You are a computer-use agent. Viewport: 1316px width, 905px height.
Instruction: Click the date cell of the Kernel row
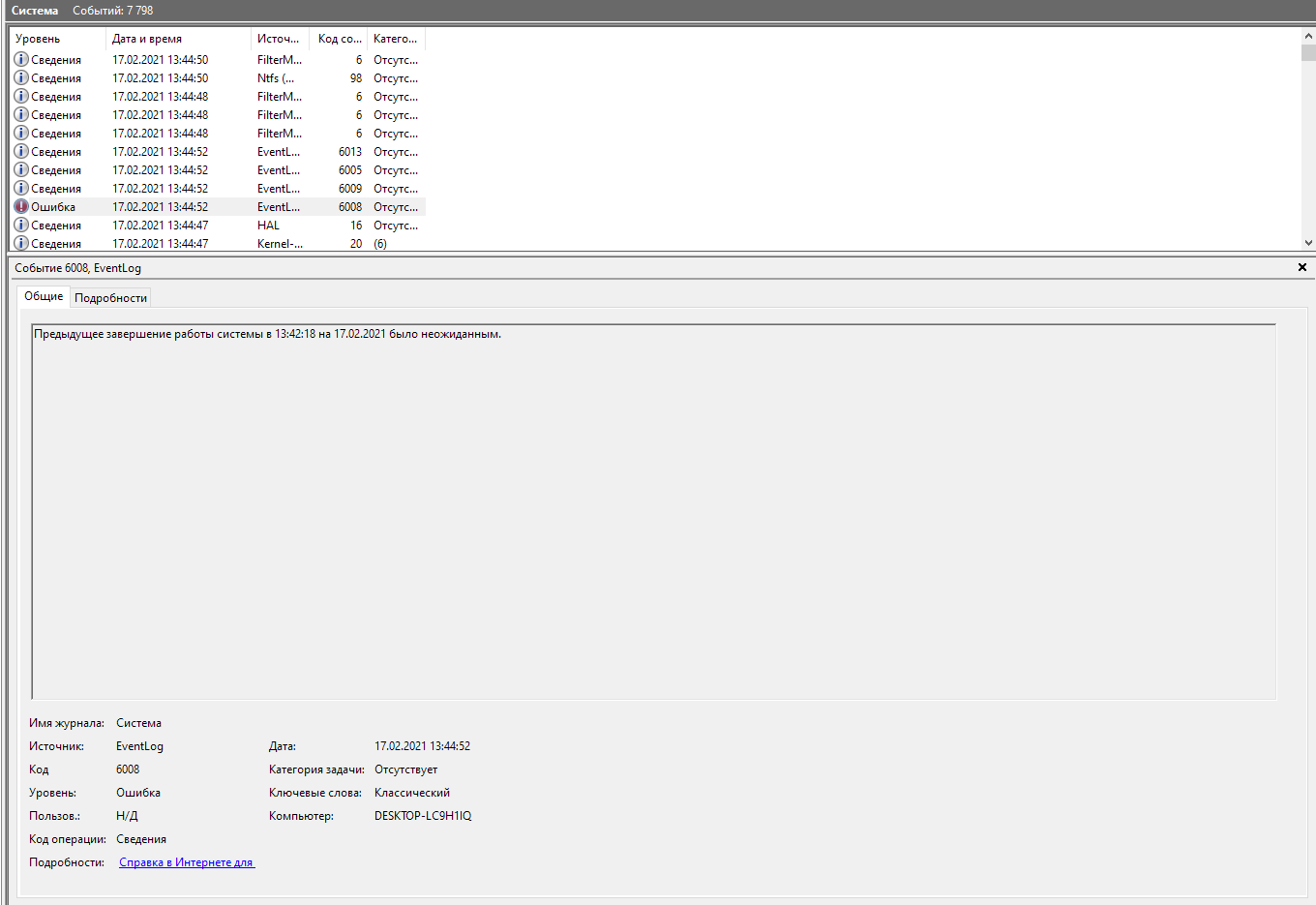(160, 244)
